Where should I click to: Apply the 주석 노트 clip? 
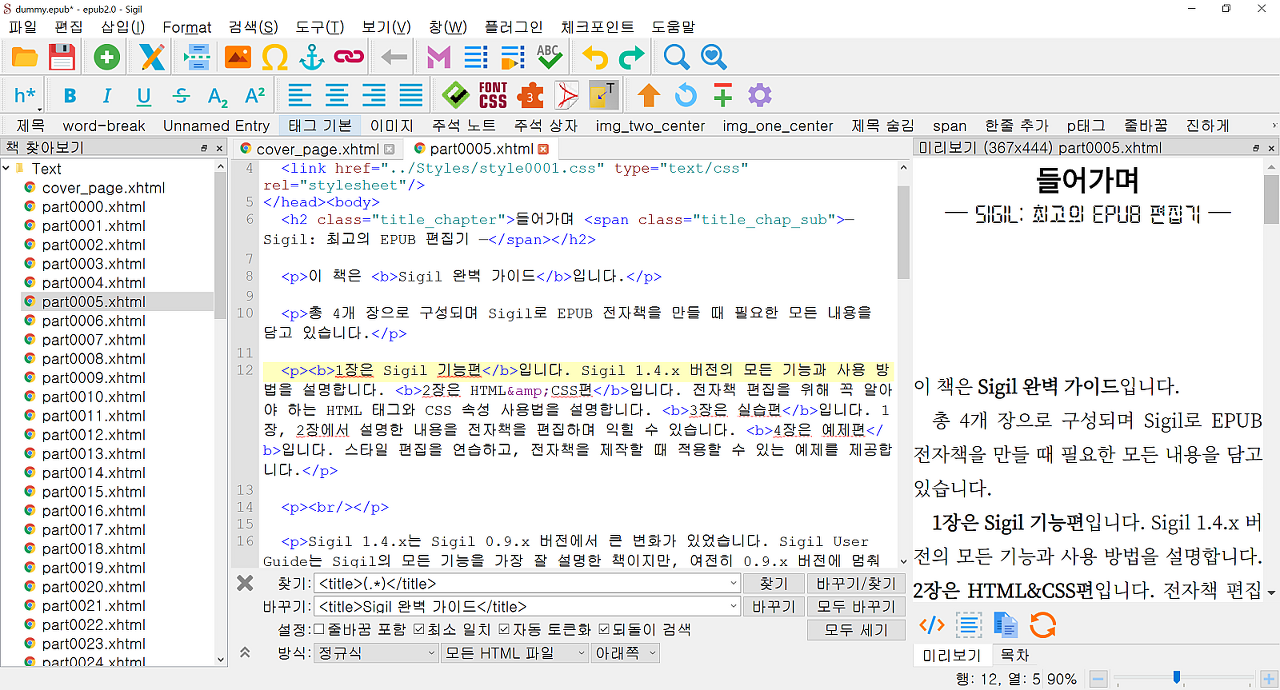(x=463, y=126)
